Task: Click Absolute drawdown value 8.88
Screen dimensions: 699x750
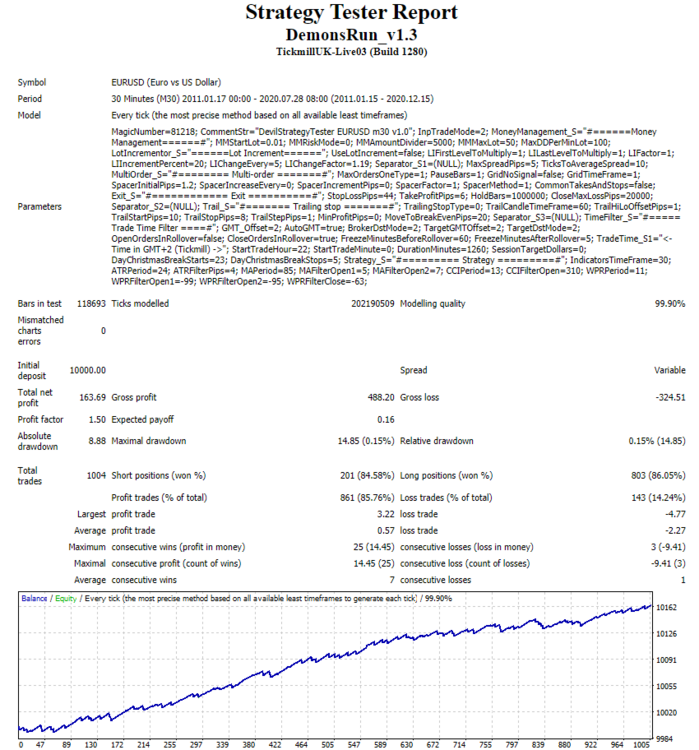Action: (x=97, y=441)
